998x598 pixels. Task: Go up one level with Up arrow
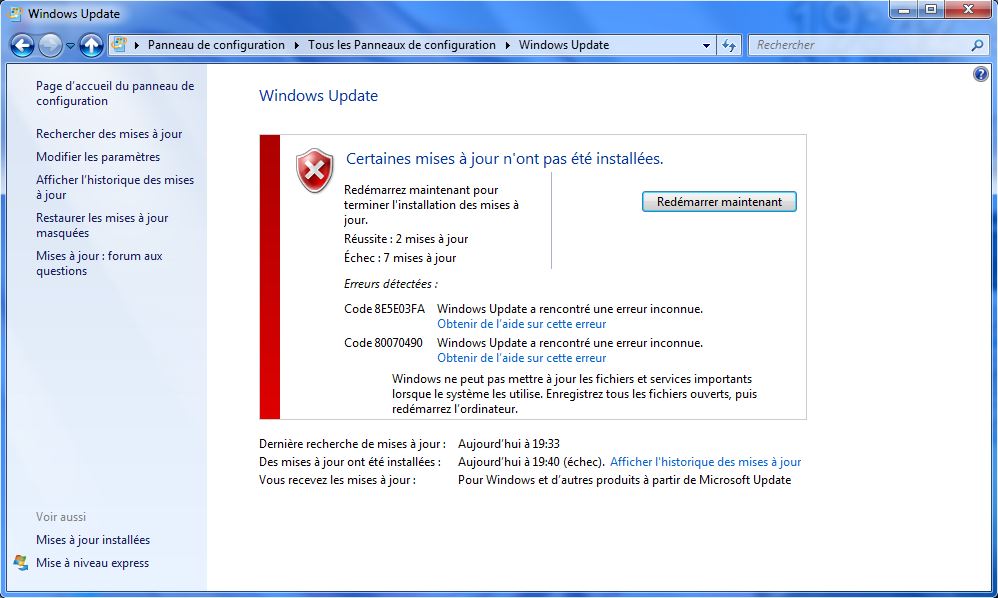pos(91,45)
